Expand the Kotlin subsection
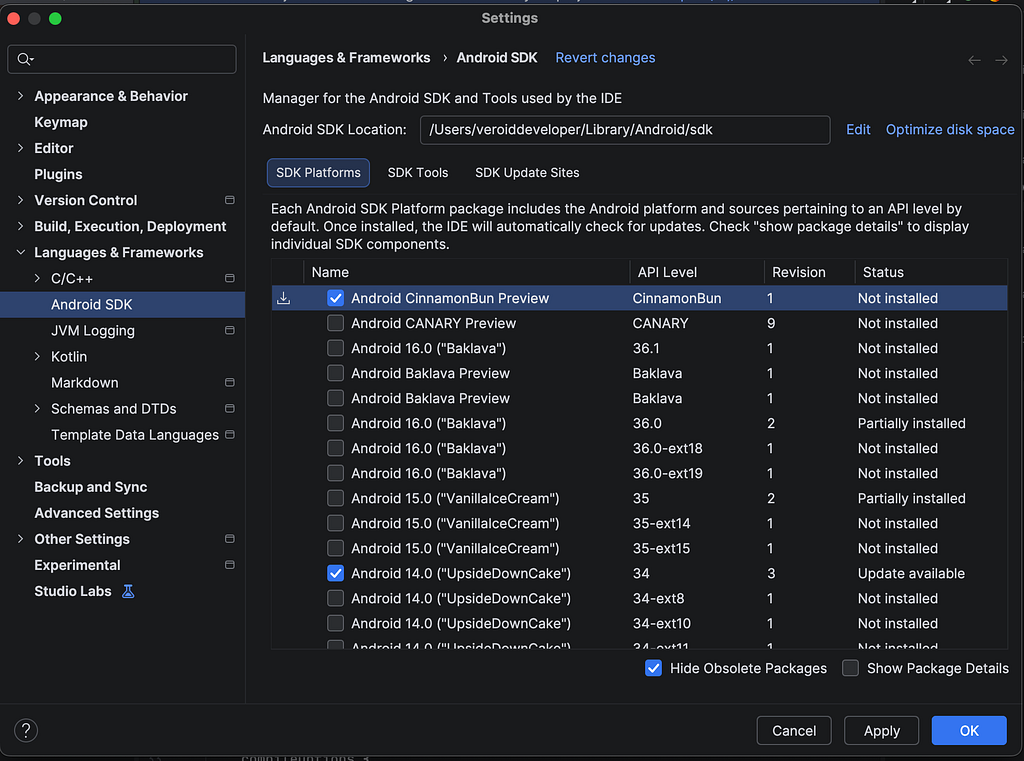1024x761 pixels. tap(37, 357)
